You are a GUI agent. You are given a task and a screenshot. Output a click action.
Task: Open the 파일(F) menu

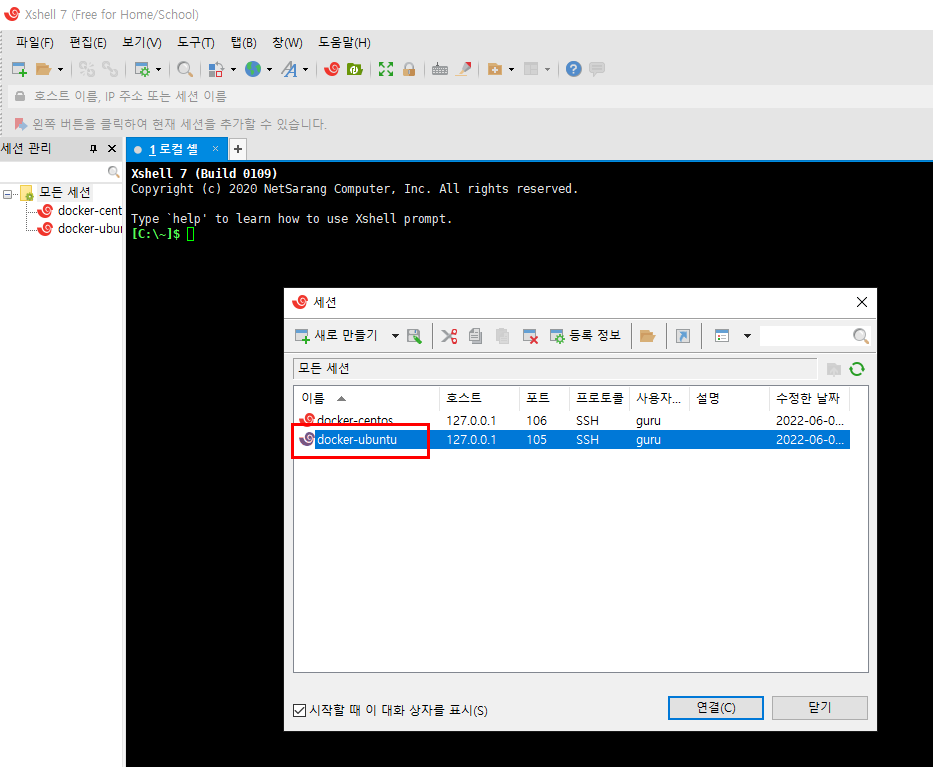(x=35, y=43)
